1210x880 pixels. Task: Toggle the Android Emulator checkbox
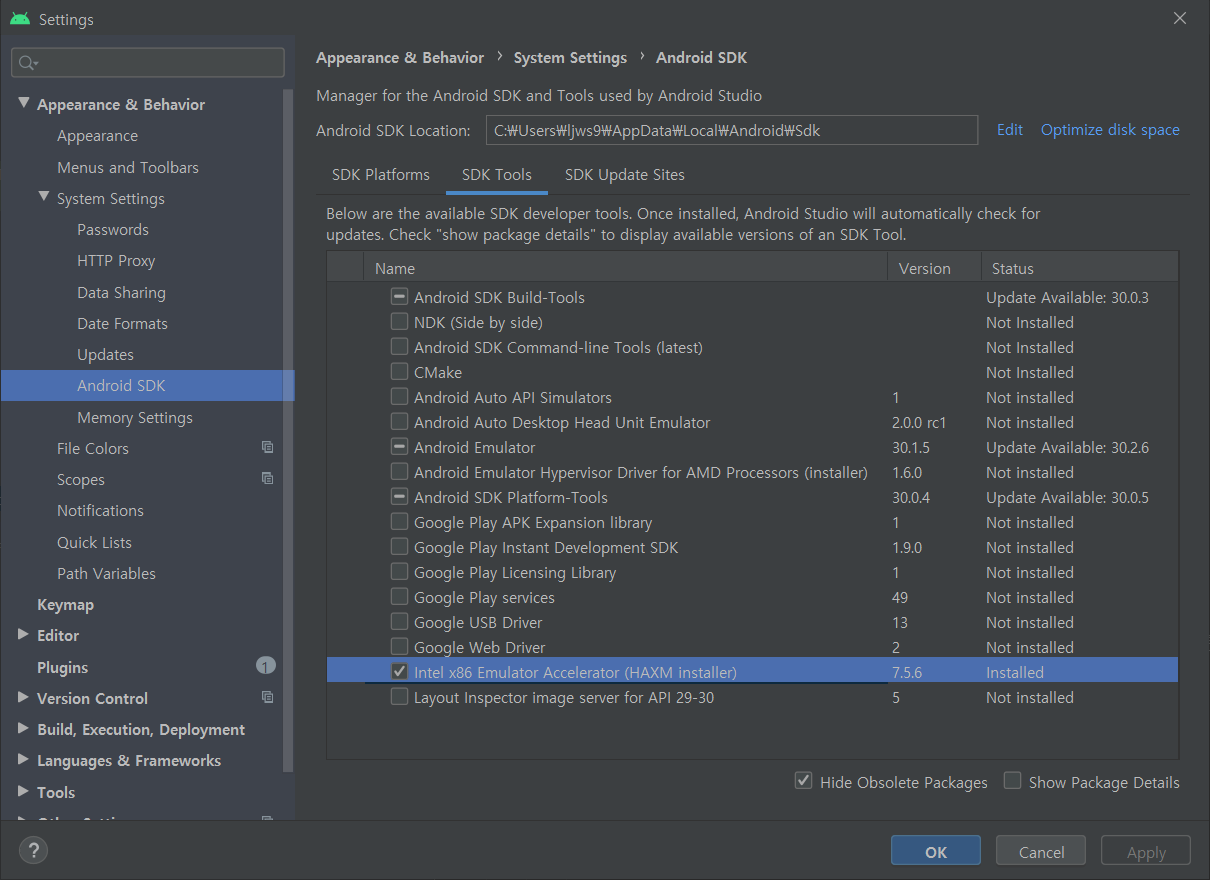[399, 447]
